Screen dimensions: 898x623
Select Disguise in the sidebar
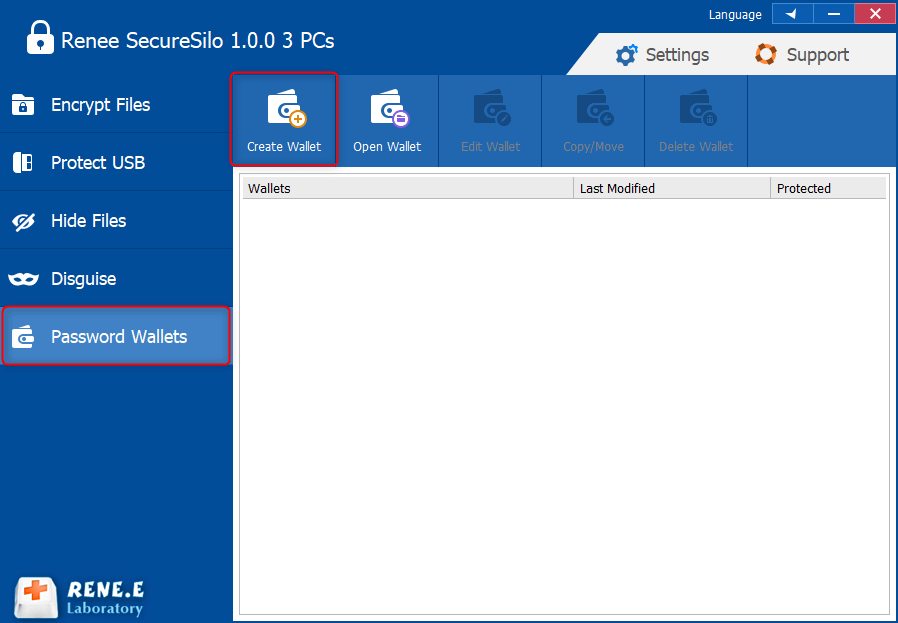(83, 278)
